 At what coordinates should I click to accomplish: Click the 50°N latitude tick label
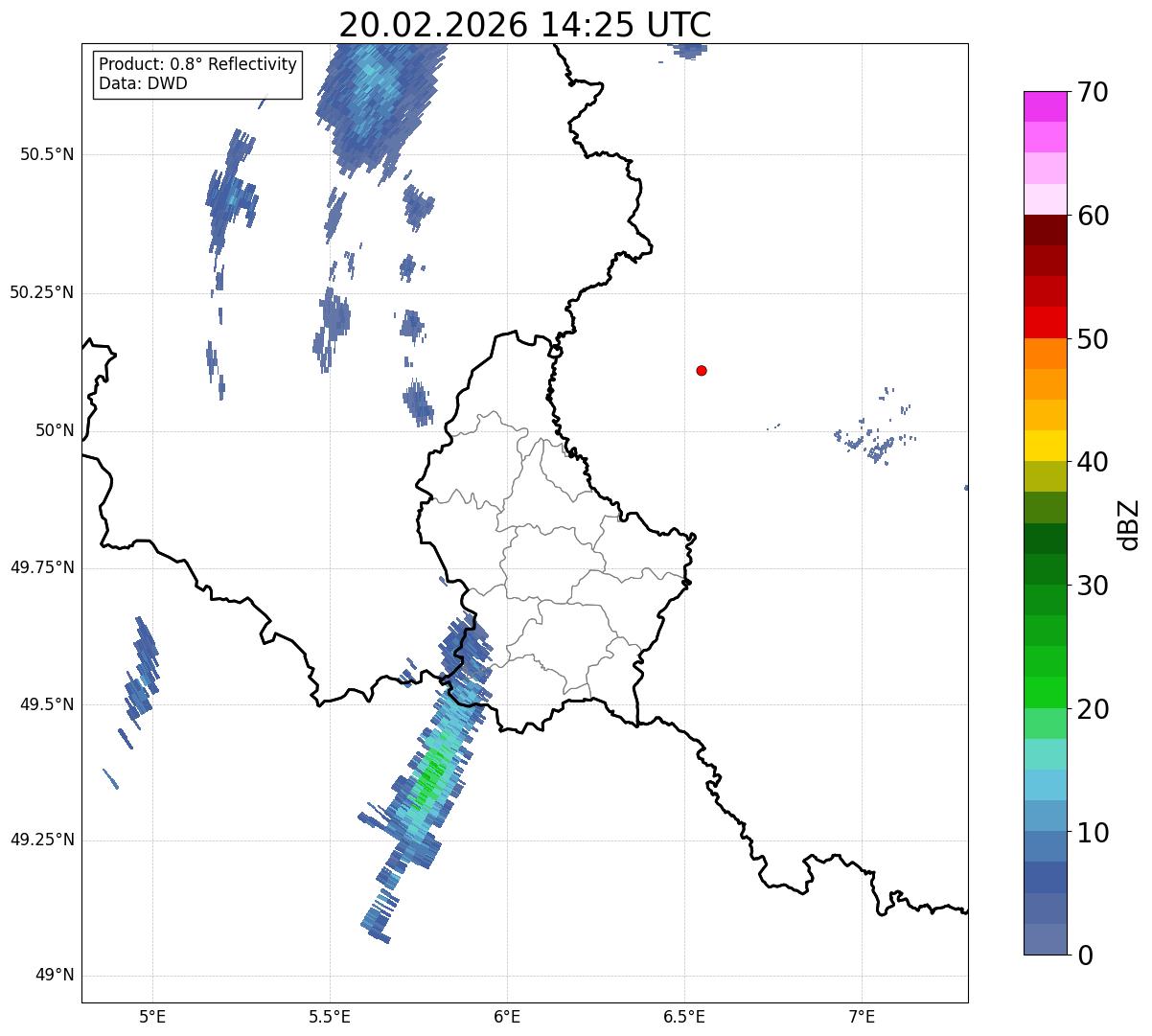[x=55, y=430]
